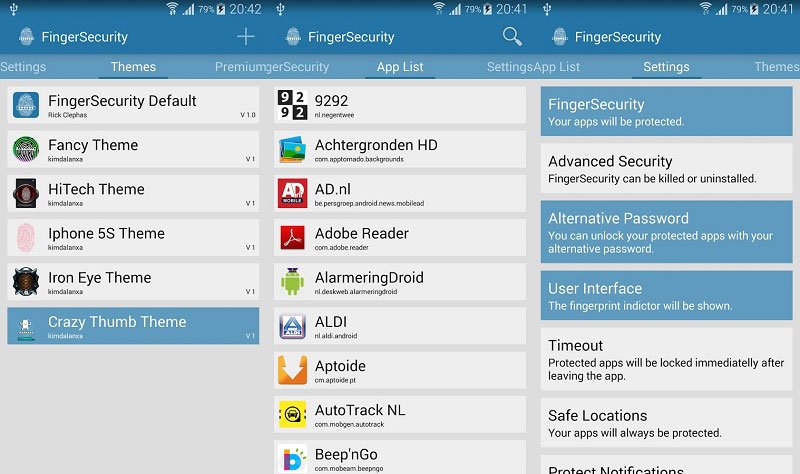Select the ALDI app icon
800x474 pixels.
(x=292, y=326)
